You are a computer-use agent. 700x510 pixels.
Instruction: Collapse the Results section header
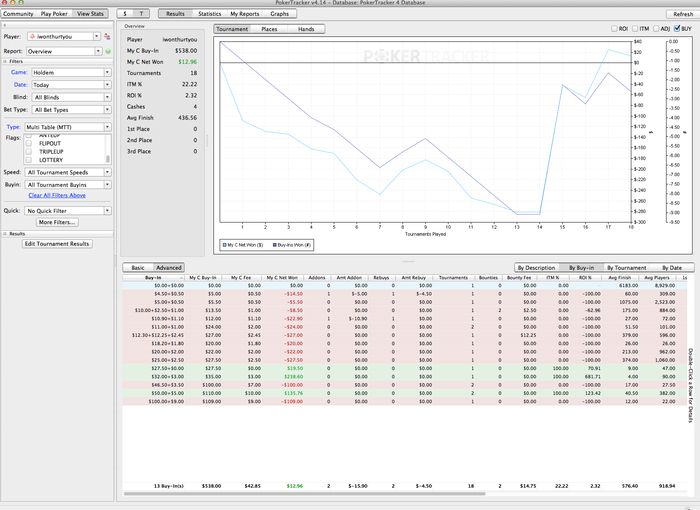[x=4, y=233]
